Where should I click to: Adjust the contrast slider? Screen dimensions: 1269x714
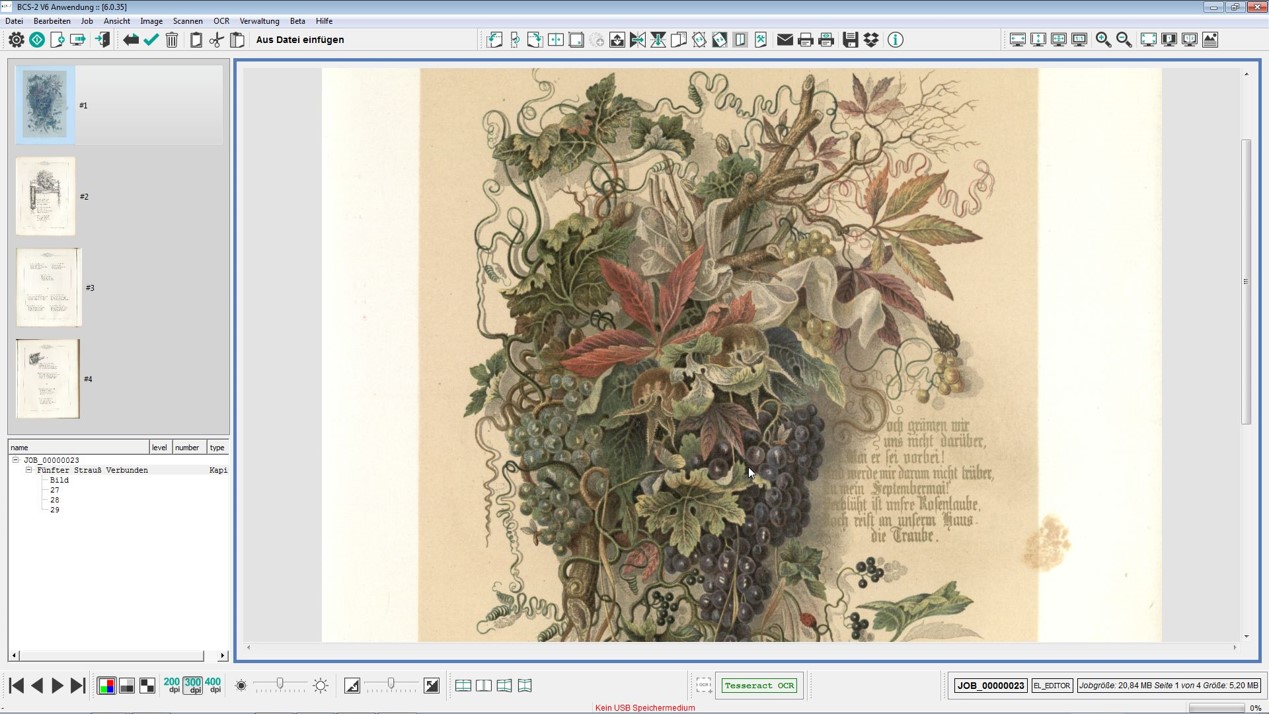pyautogui.click(x=391, y=685)
